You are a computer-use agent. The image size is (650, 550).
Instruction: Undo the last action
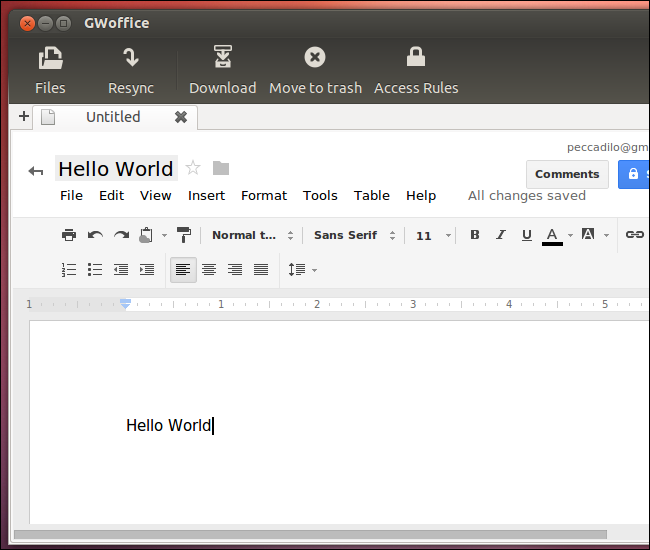[x=95, y=235]
